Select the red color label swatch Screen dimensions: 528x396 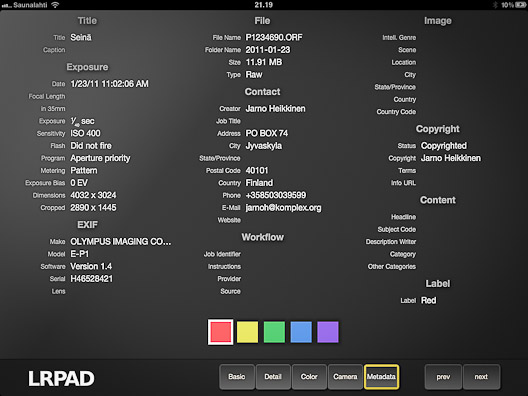(x=221, y=332)
